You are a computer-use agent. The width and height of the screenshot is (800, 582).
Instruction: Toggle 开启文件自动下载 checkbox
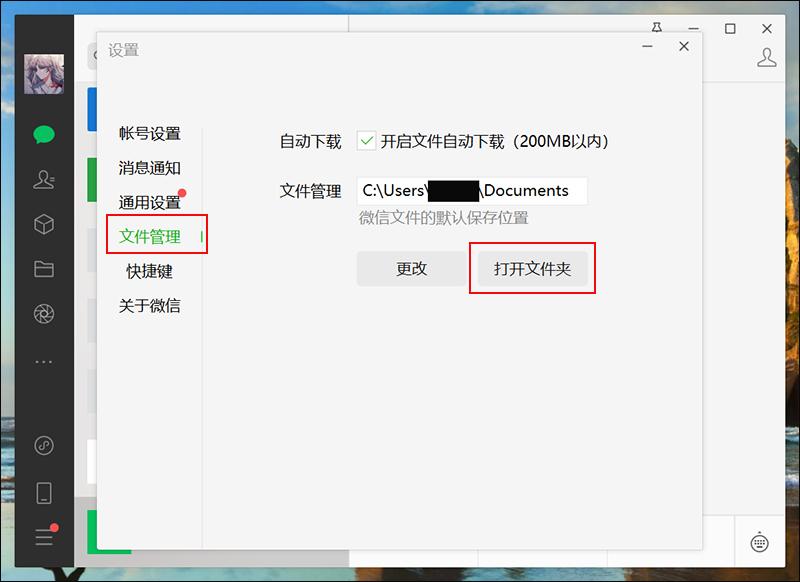tap(366, 141)
